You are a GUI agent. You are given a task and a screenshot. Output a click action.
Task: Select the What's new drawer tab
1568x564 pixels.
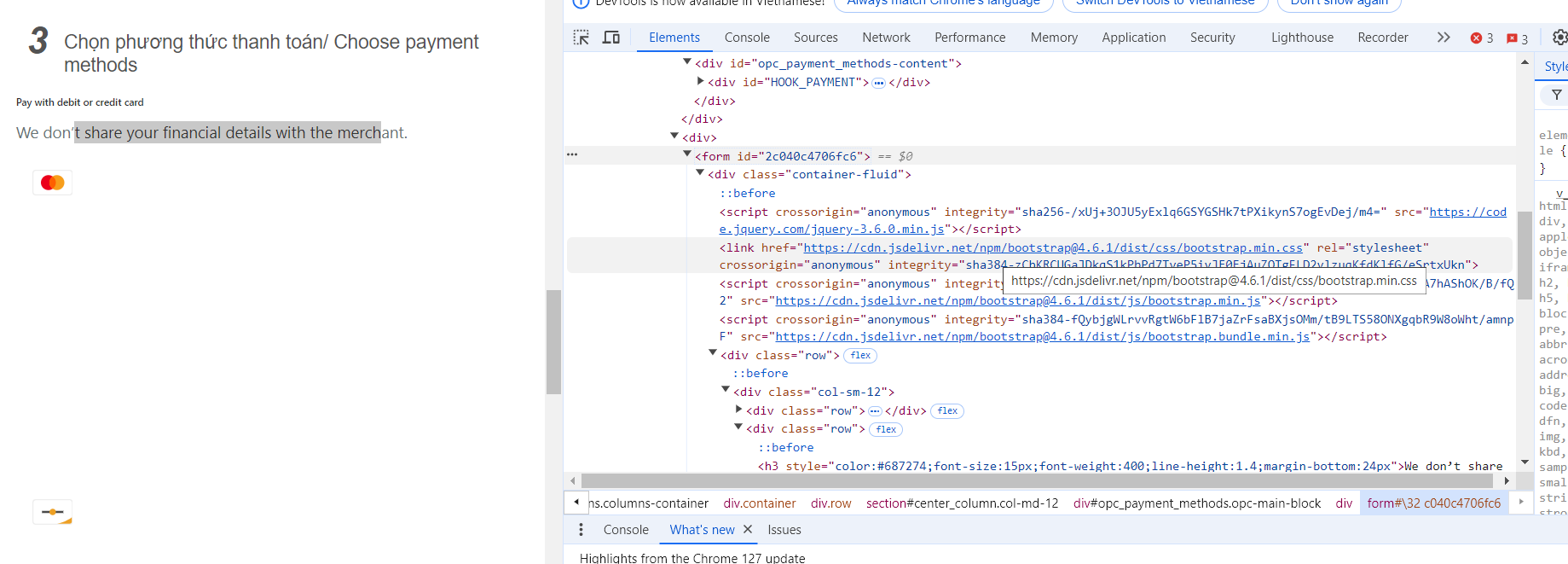point(702,530)
